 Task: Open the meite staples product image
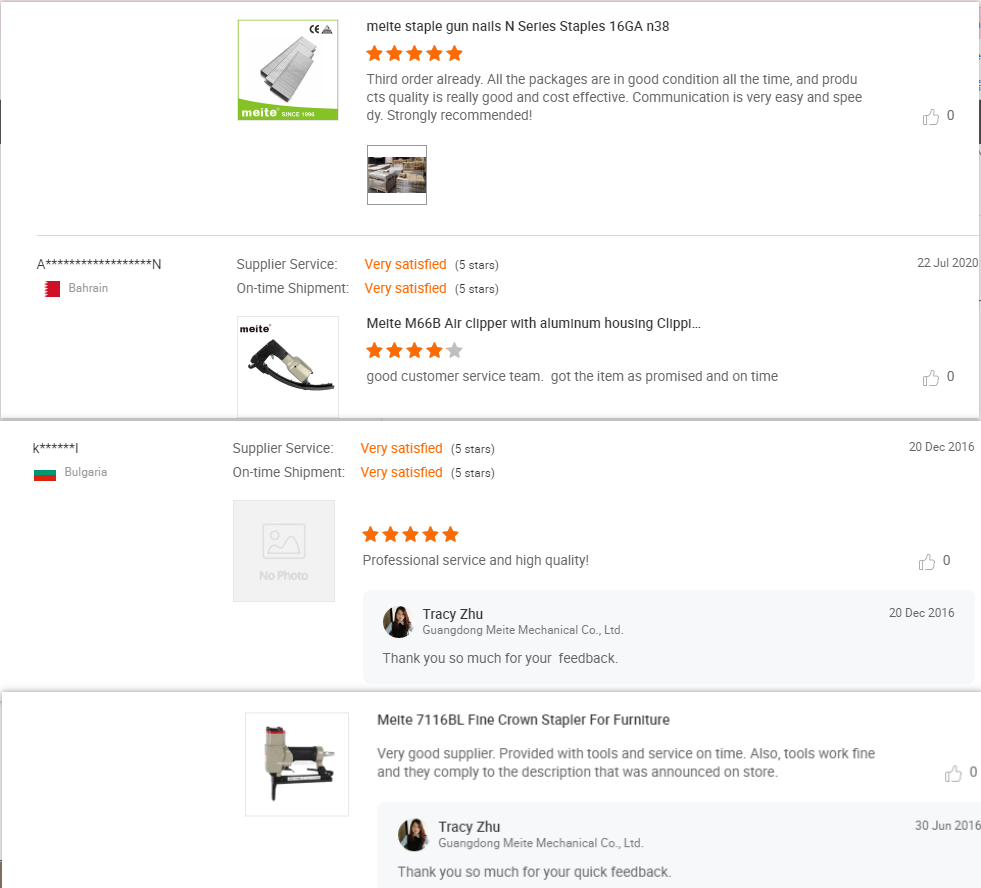click(x=288, y=70)
